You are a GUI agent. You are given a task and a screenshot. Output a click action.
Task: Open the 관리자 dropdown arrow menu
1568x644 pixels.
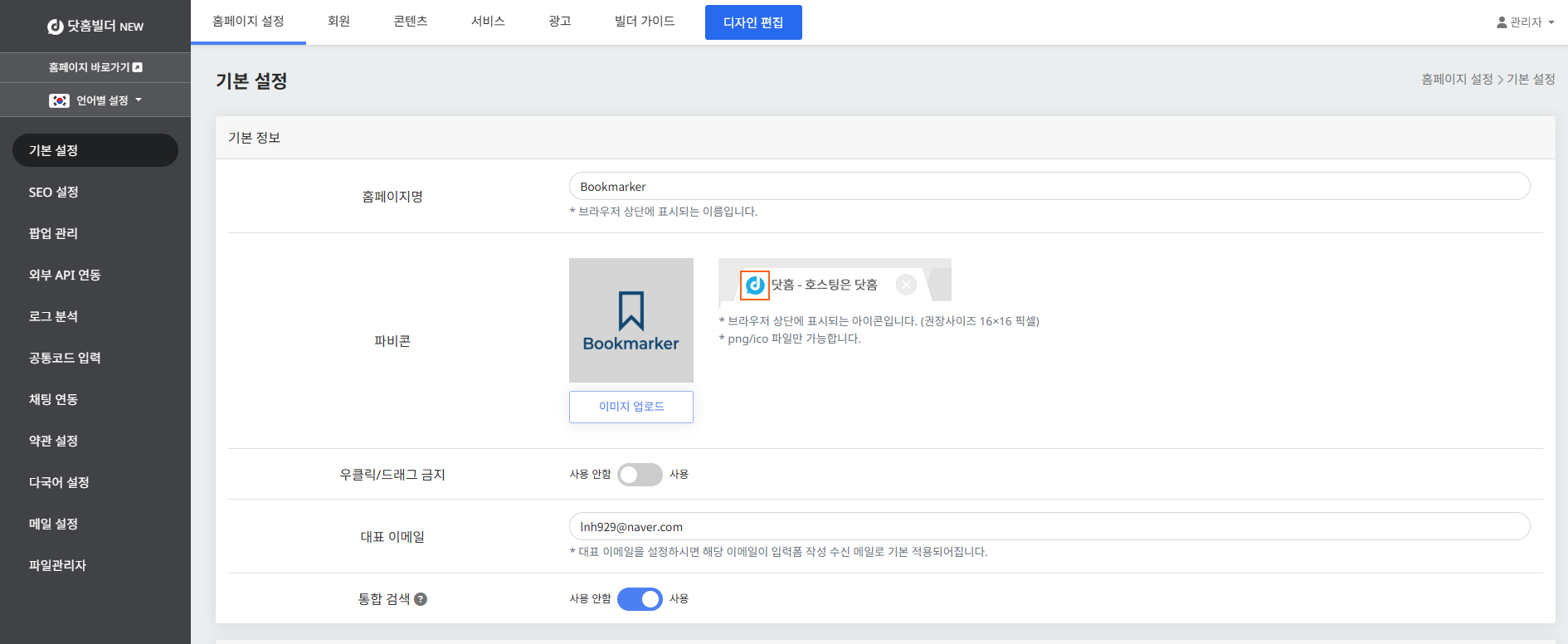pyautogui.click(x=1551, y=22)
